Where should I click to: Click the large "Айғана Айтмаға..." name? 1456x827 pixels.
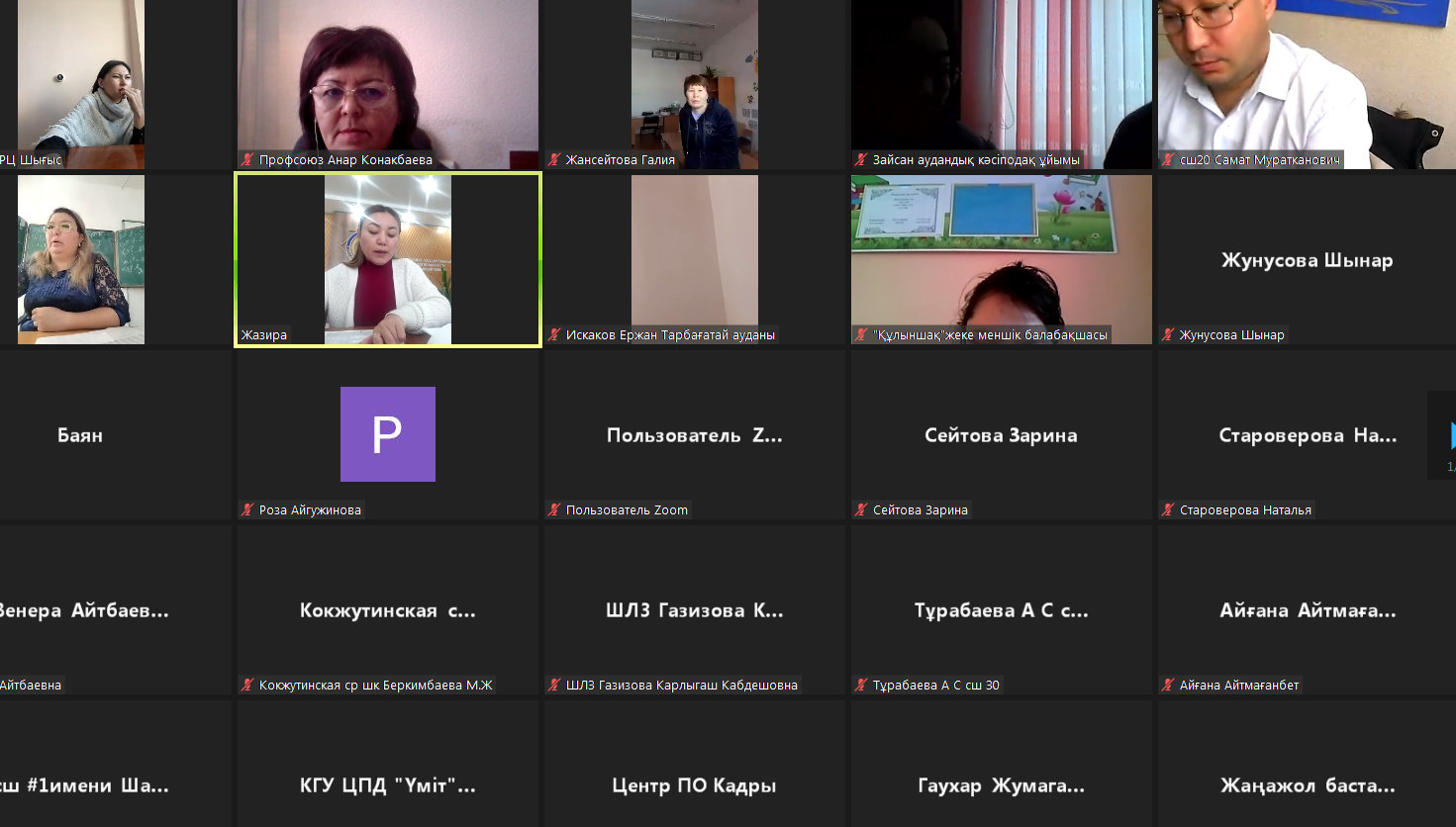tap(1308, 610)
